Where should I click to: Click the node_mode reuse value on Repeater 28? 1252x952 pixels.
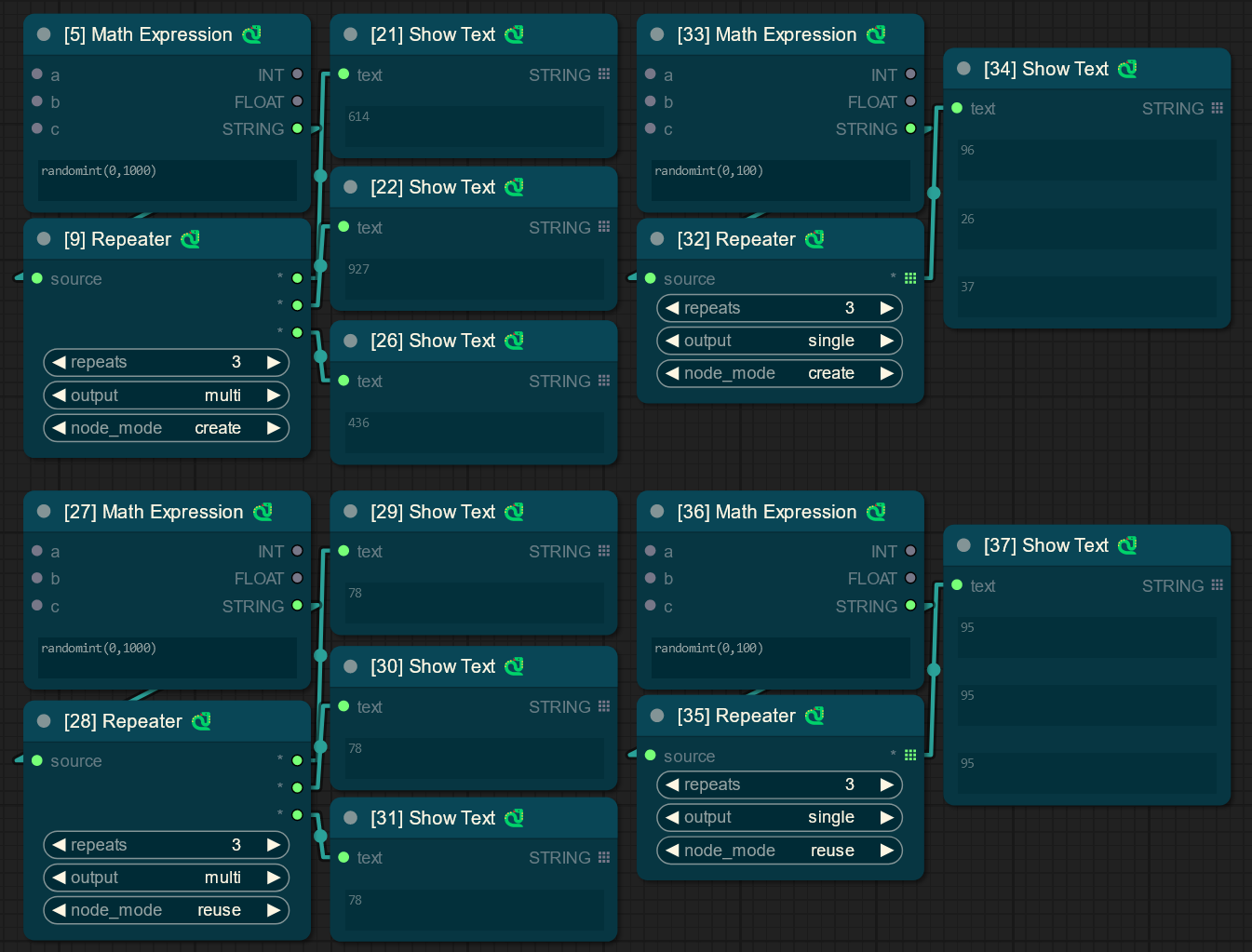[219, 910]
